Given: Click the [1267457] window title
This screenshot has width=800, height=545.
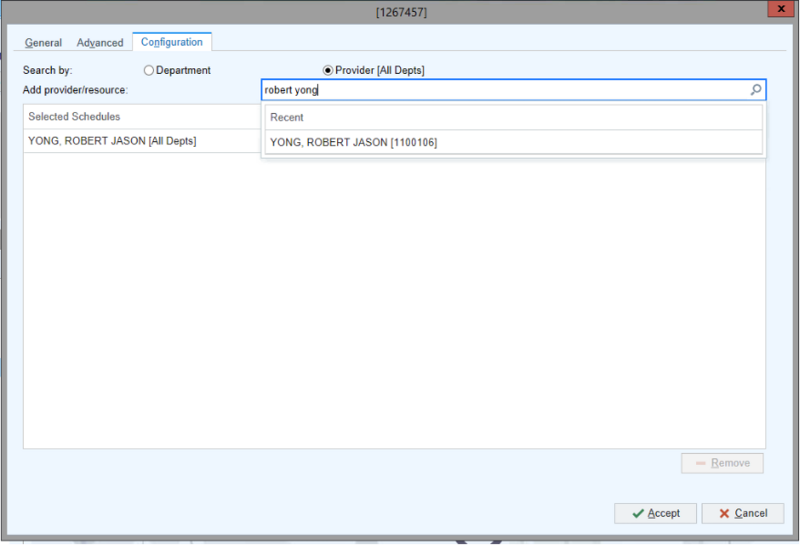Looking at the screenshot, I should pyautogui.click(x=401, y=12).
